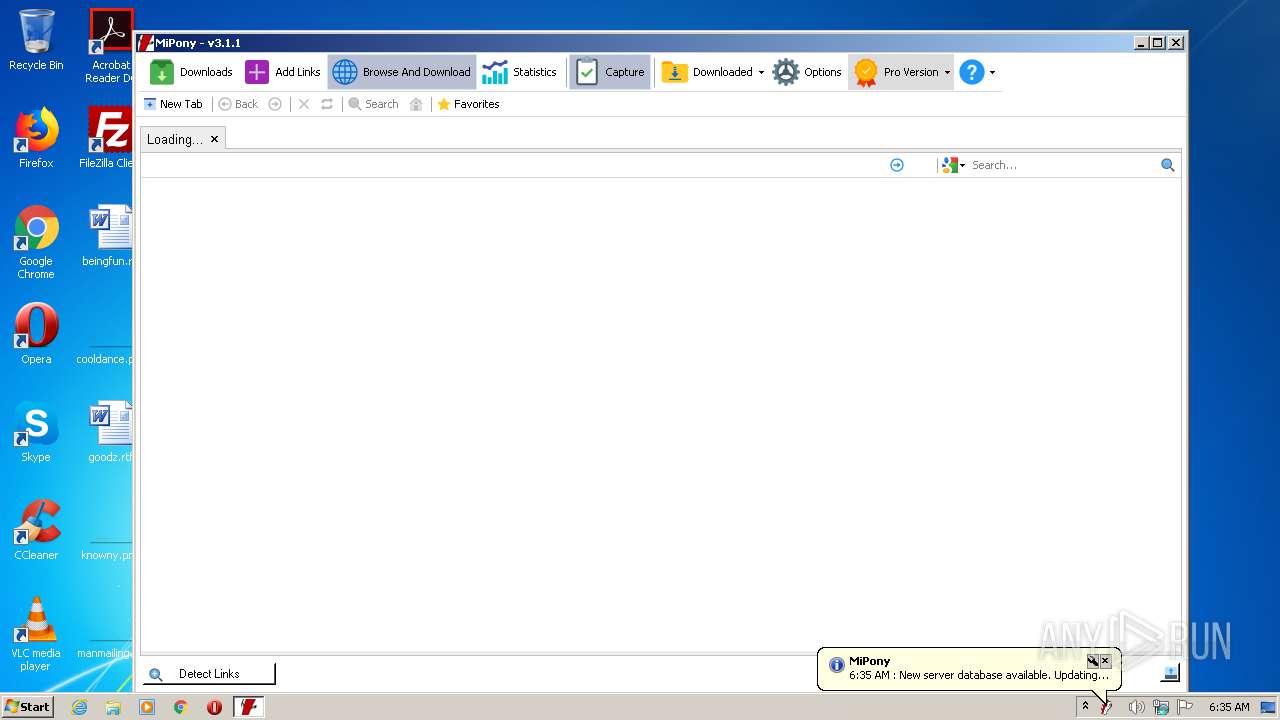Open the Statistics chart view
1280x720 pixels.
pyautogui.click(x=520, y=72)
